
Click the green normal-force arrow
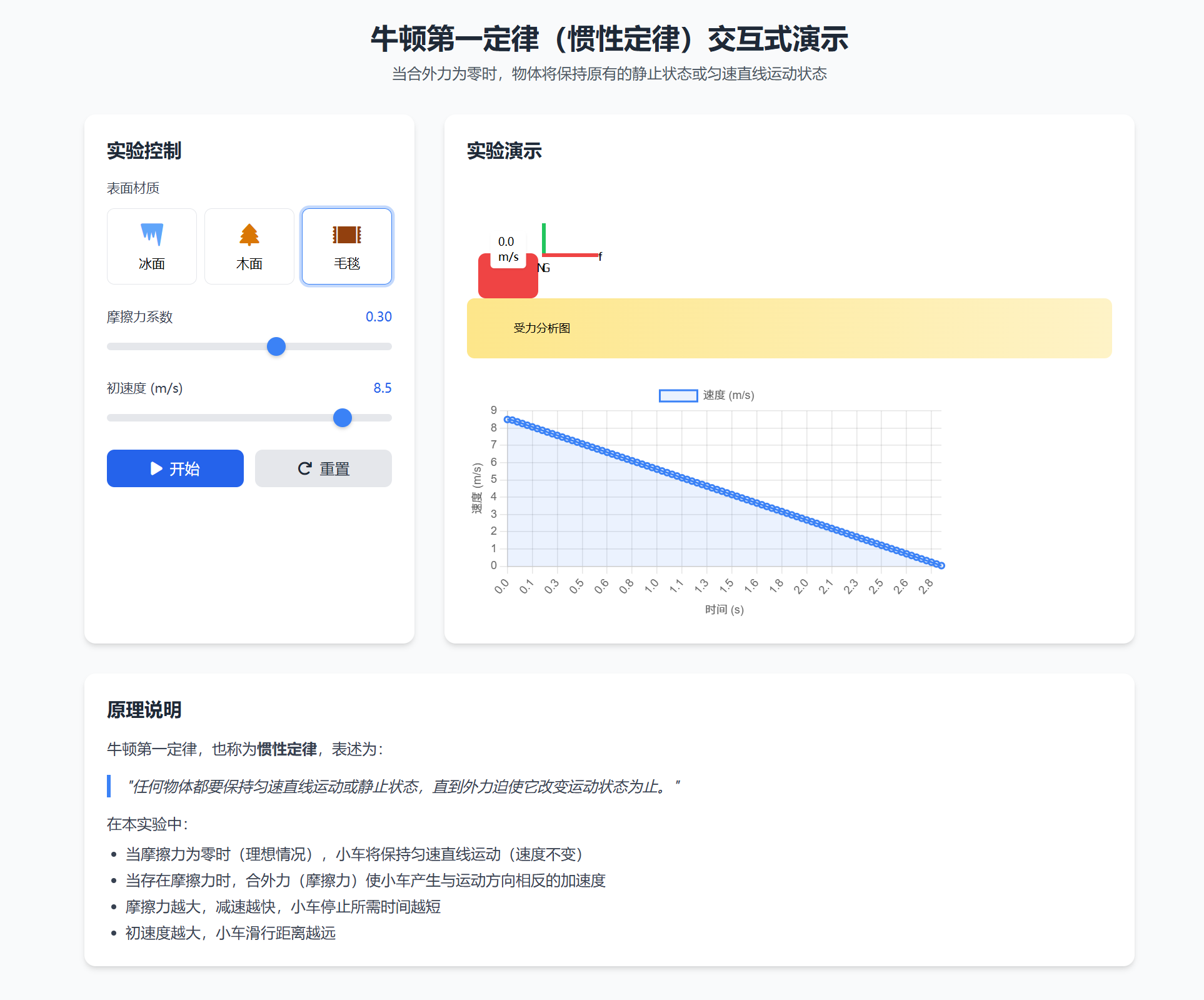[x=544, y=238]
